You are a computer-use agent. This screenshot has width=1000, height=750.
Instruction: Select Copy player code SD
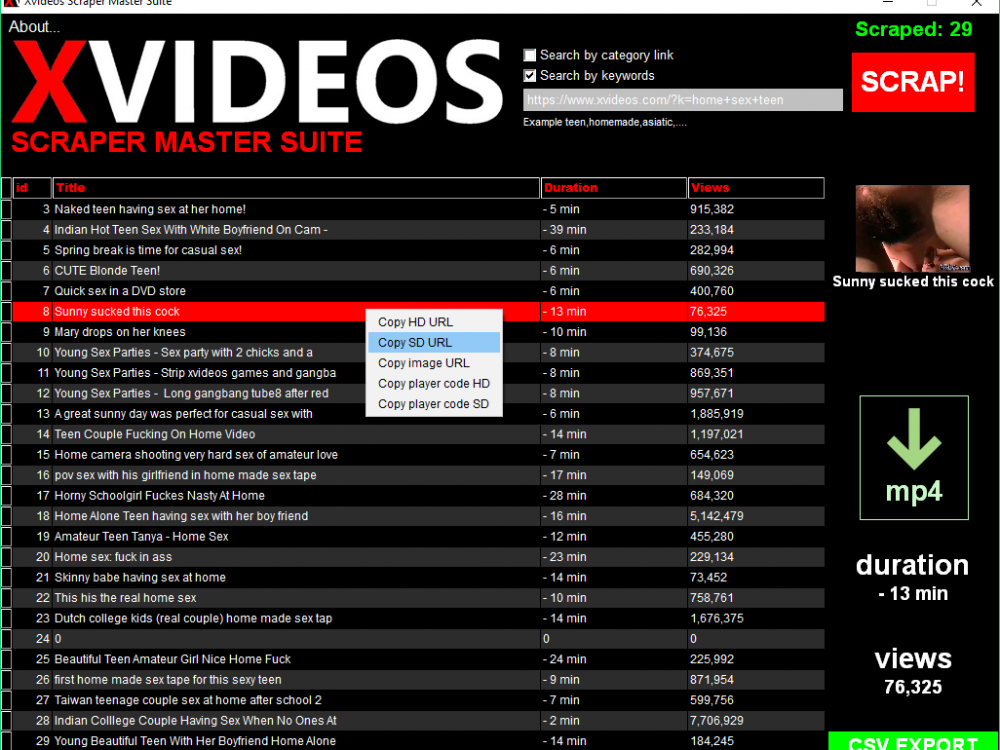pyautogui.click(x=434, y=404)
